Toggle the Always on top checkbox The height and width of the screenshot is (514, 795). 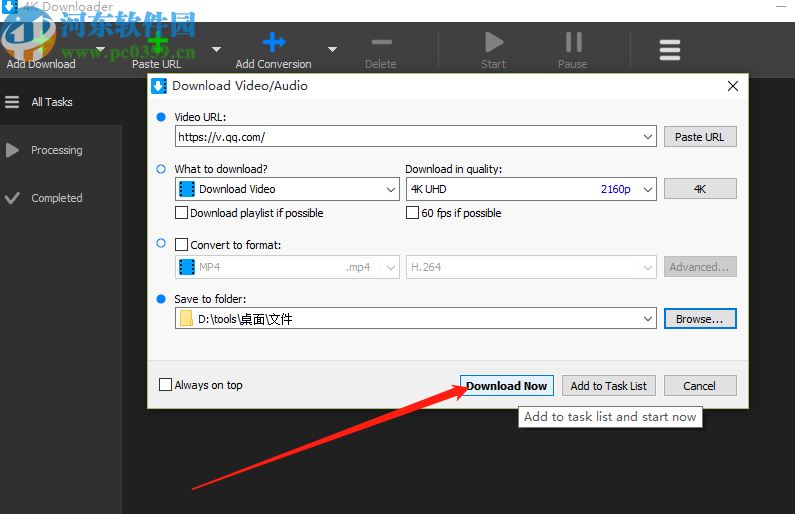click(x=165, y=384)
